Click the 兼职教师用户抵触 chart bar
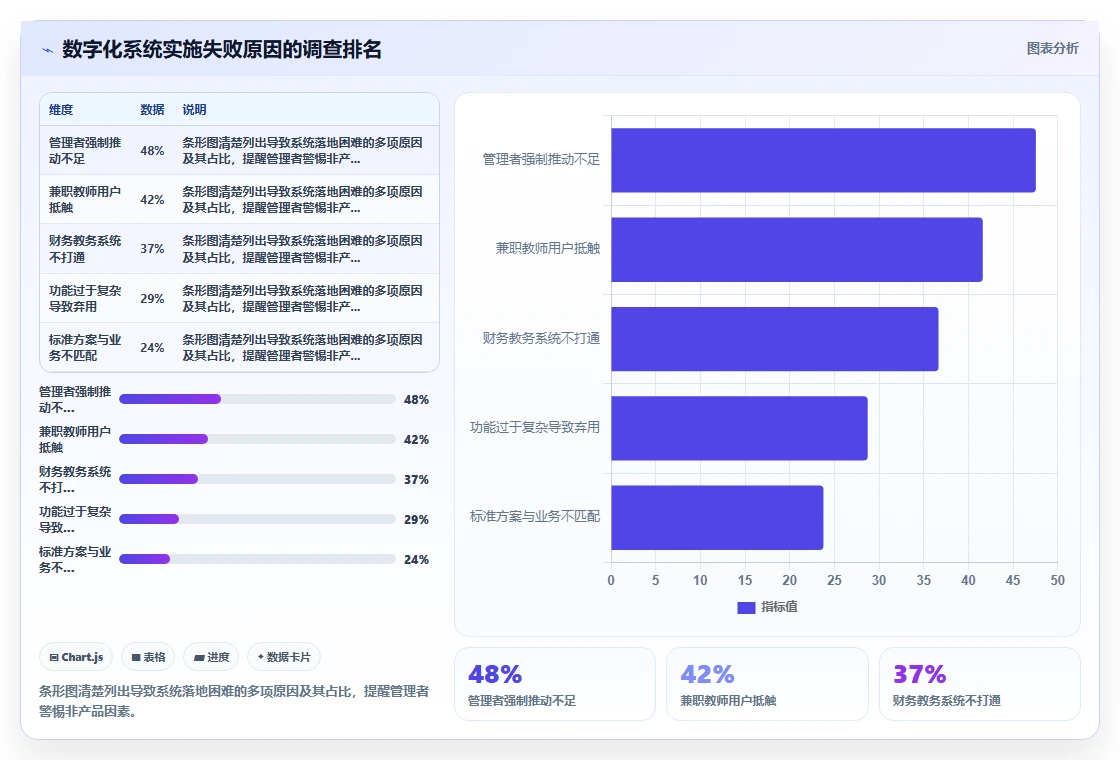Viewport: 1120px width, 760px height. pyautogui.click(x=796, y=249)
